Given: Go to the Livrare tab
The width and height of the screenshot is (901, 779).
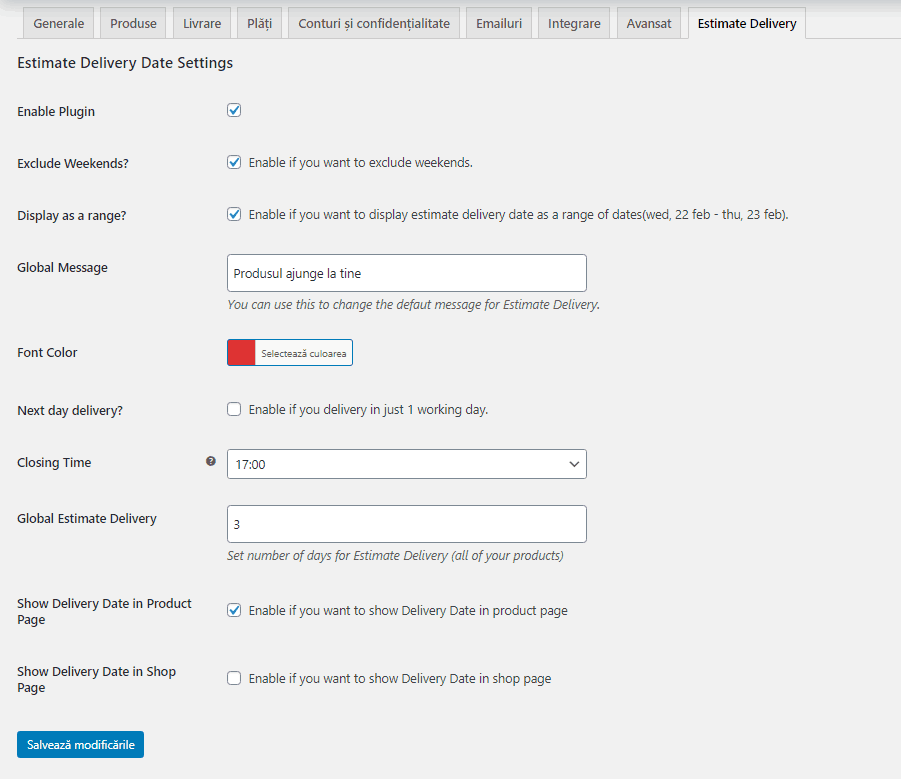Looking at the screenshot, I should coord(202,24).
